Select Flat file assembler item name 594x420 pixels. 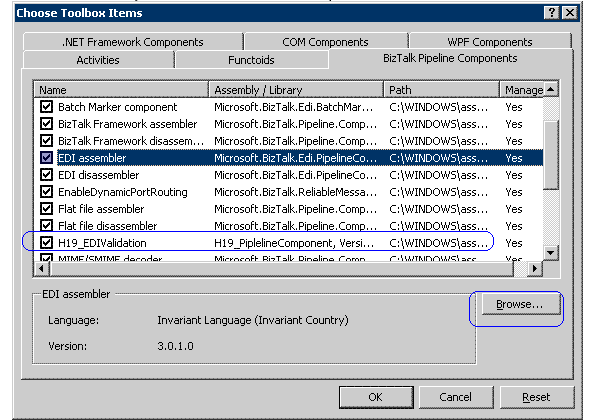(x=101, y=209)
